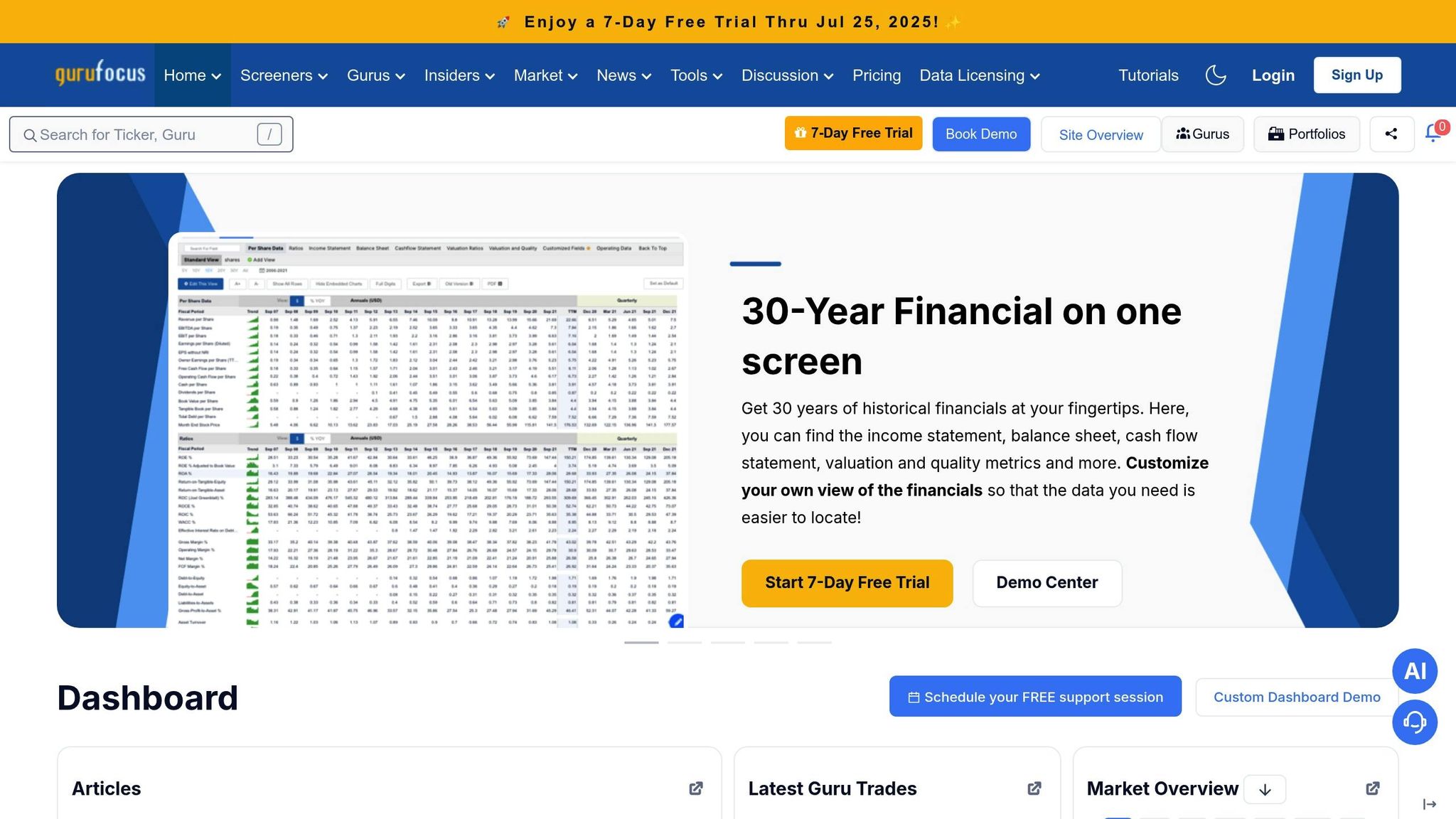The image size is (1456, 819).
Task: Expand the Screeners menu dropdown
Action: coord(284,75)
